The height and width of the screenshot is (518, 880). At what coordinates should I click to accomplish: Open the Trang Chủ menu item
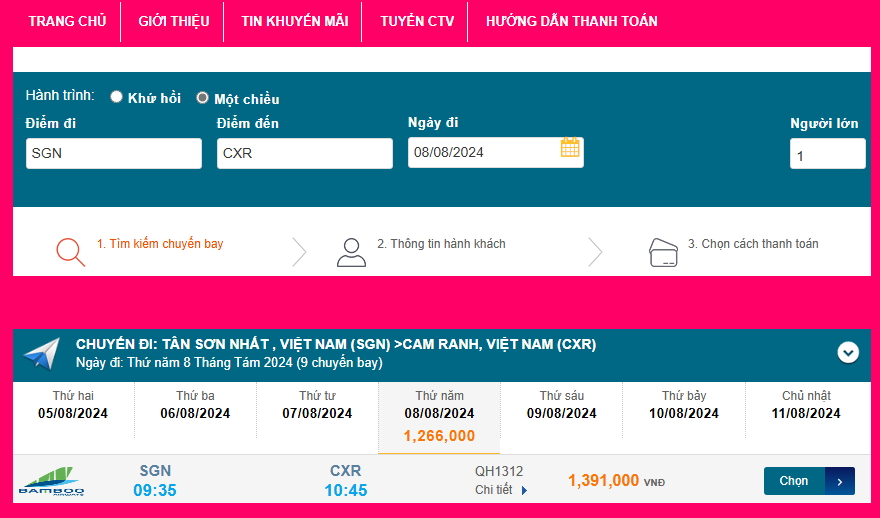click(66, 21)
